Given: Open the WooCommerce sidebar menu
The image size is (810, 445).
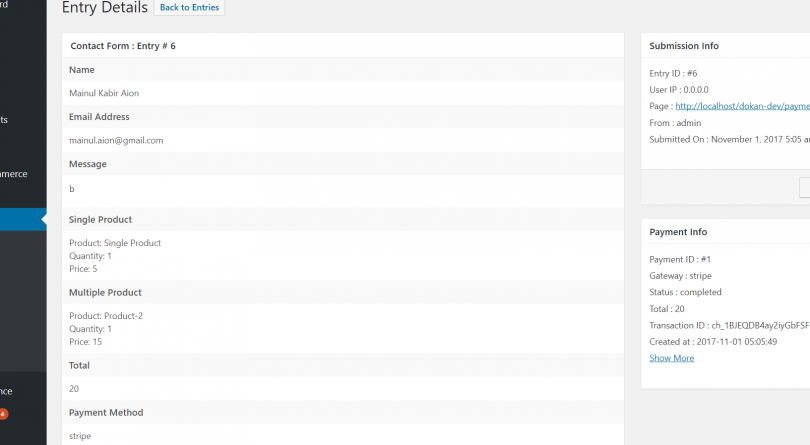Looking at the screenshot, I should coord(14,174).
